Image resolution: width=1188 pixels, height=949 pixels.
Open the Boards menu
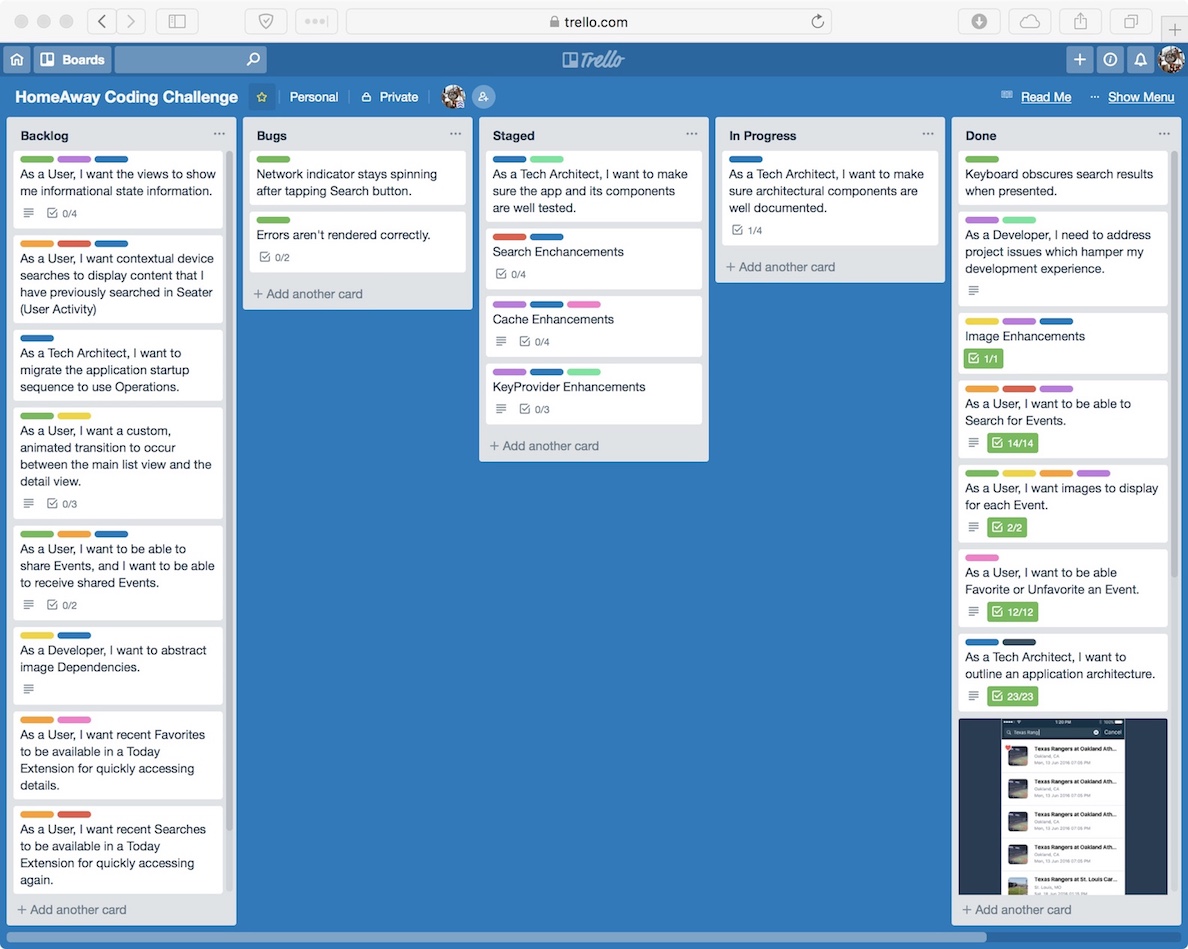(x=72, y=59)
